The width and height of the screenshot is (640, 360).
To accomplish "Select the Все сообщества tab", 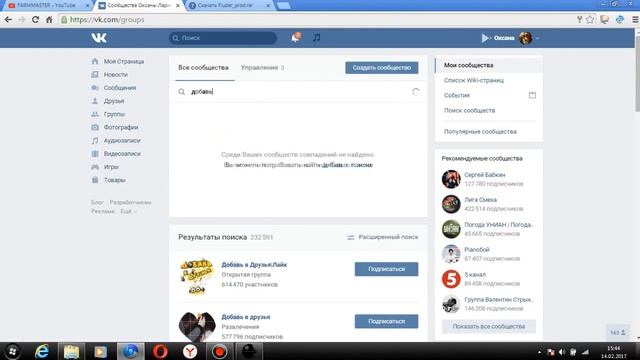I will tap(203, 68).
